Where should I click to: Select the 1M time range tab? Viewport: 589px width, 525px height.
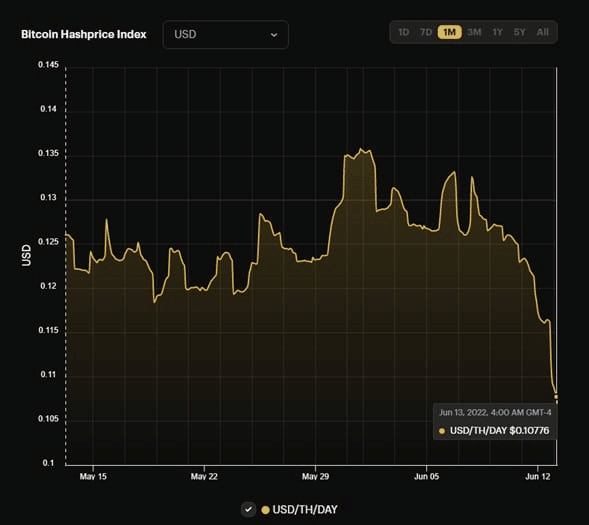pyautogui.click(x=450, y=32)
